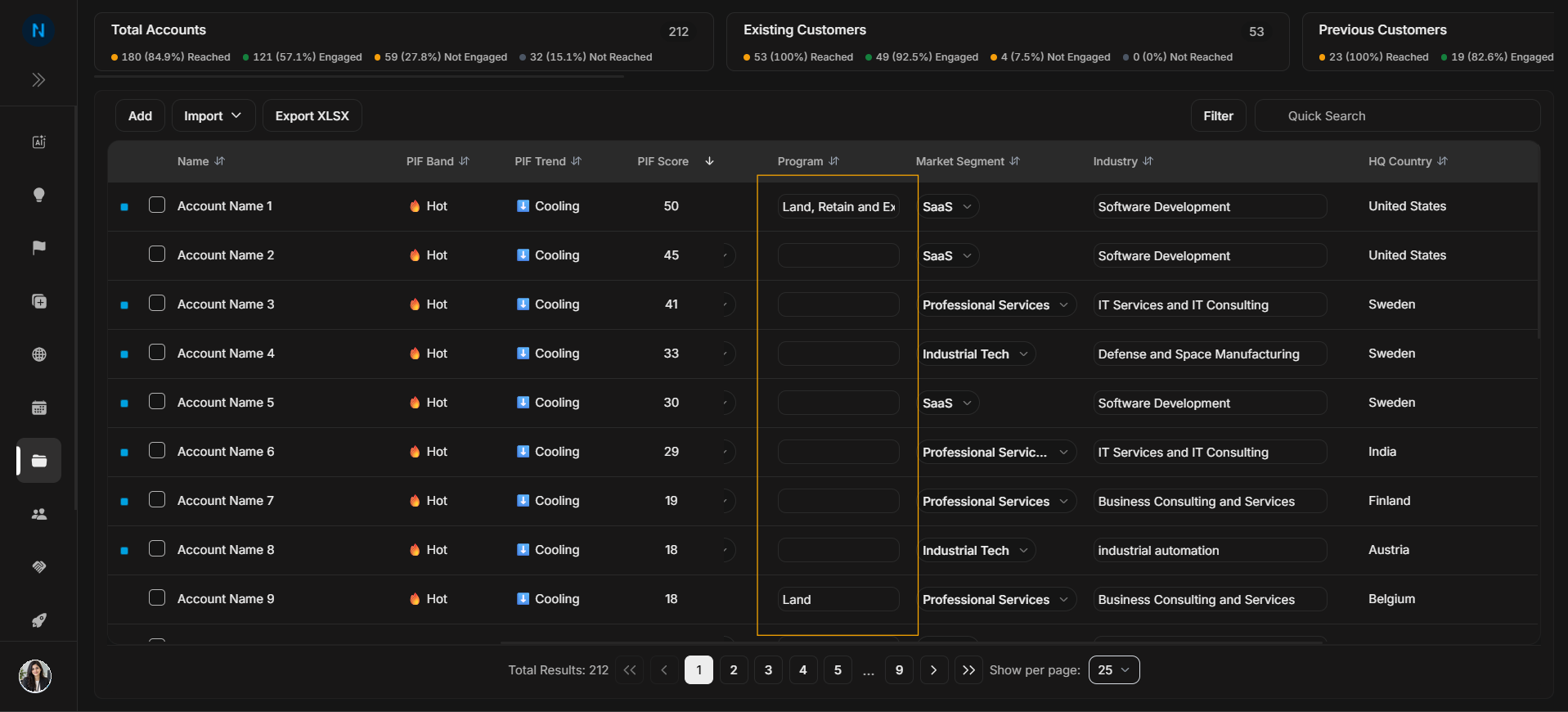Open the Import dropdown

(213, 116)
